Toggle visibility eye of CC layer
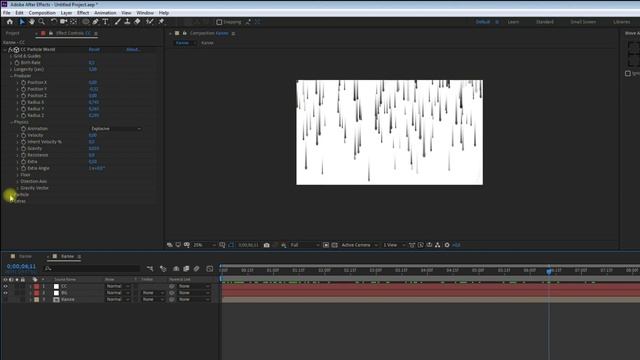Viewport: 640px width, 360px height. (5, 286)
